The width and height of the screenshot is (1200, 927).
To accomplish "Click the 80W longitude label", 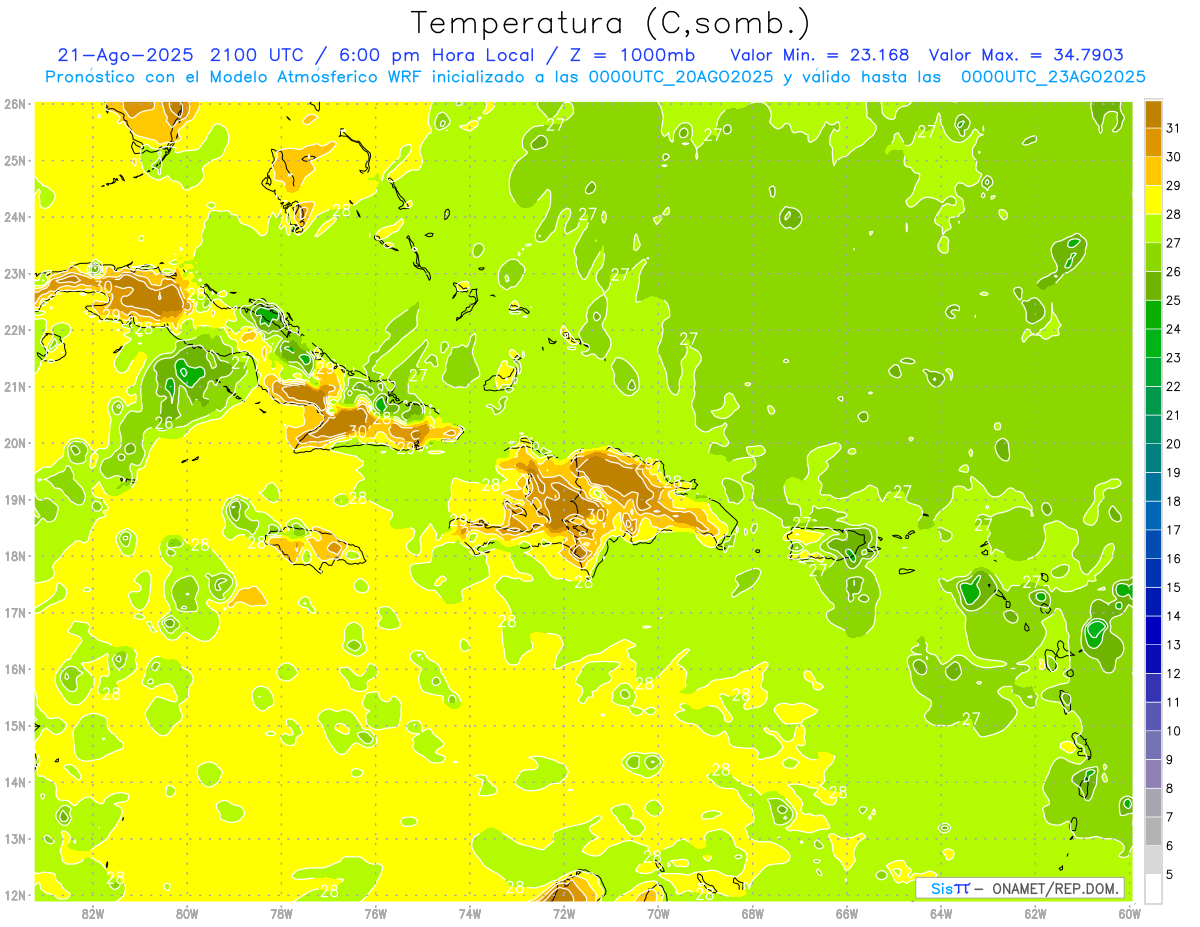I will pyautogui.click(x=187, y=913).
